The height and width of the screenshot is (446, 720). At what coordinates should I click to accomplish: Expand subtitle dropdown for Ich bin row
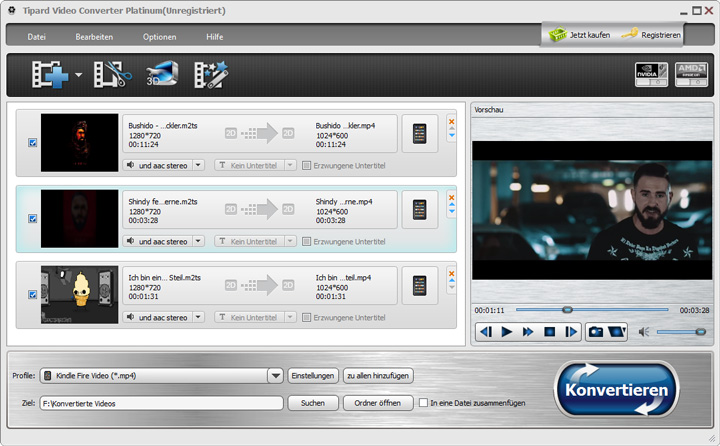coord(290,317)
